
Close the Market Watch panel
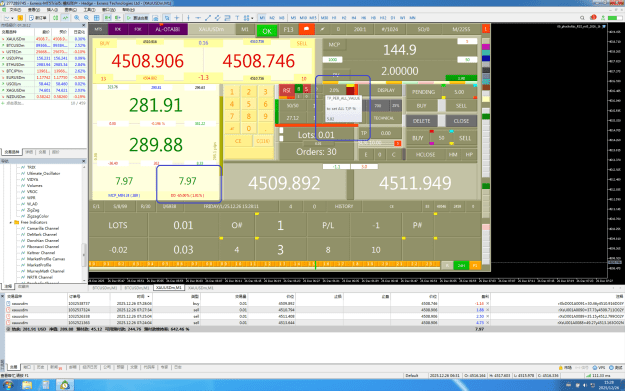tap(84, 25)
